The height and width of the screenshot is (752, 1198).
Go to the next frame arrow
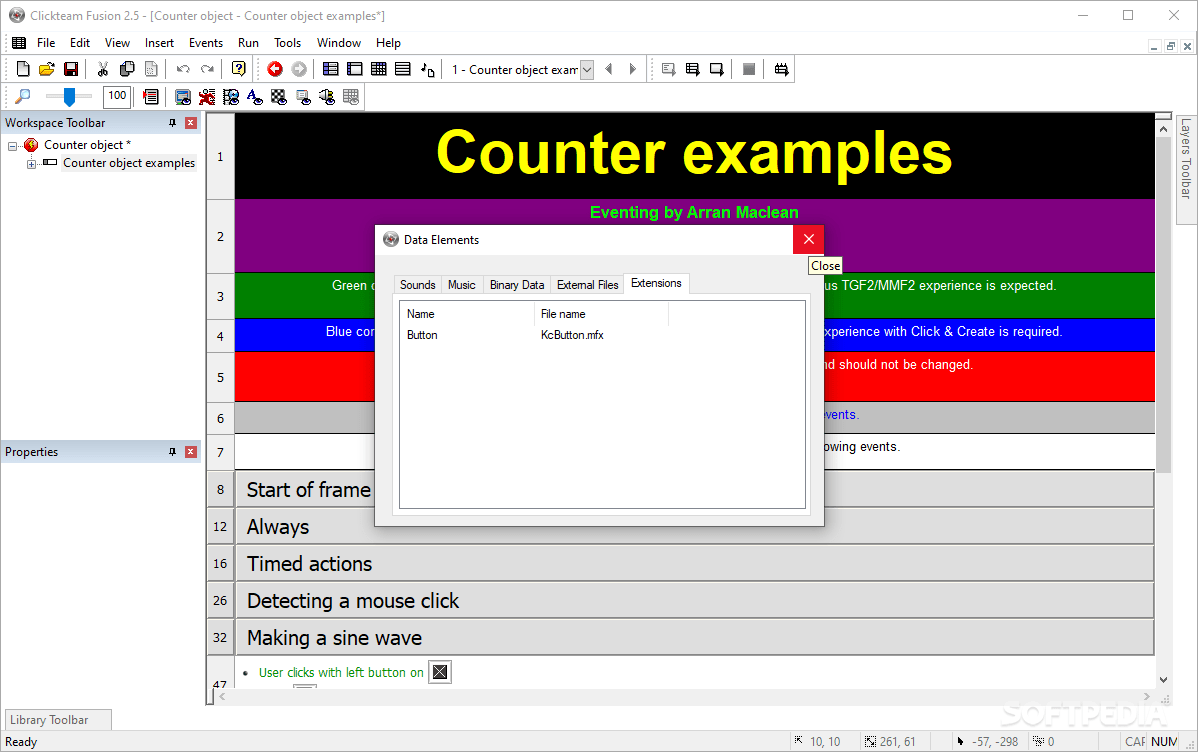633,70
